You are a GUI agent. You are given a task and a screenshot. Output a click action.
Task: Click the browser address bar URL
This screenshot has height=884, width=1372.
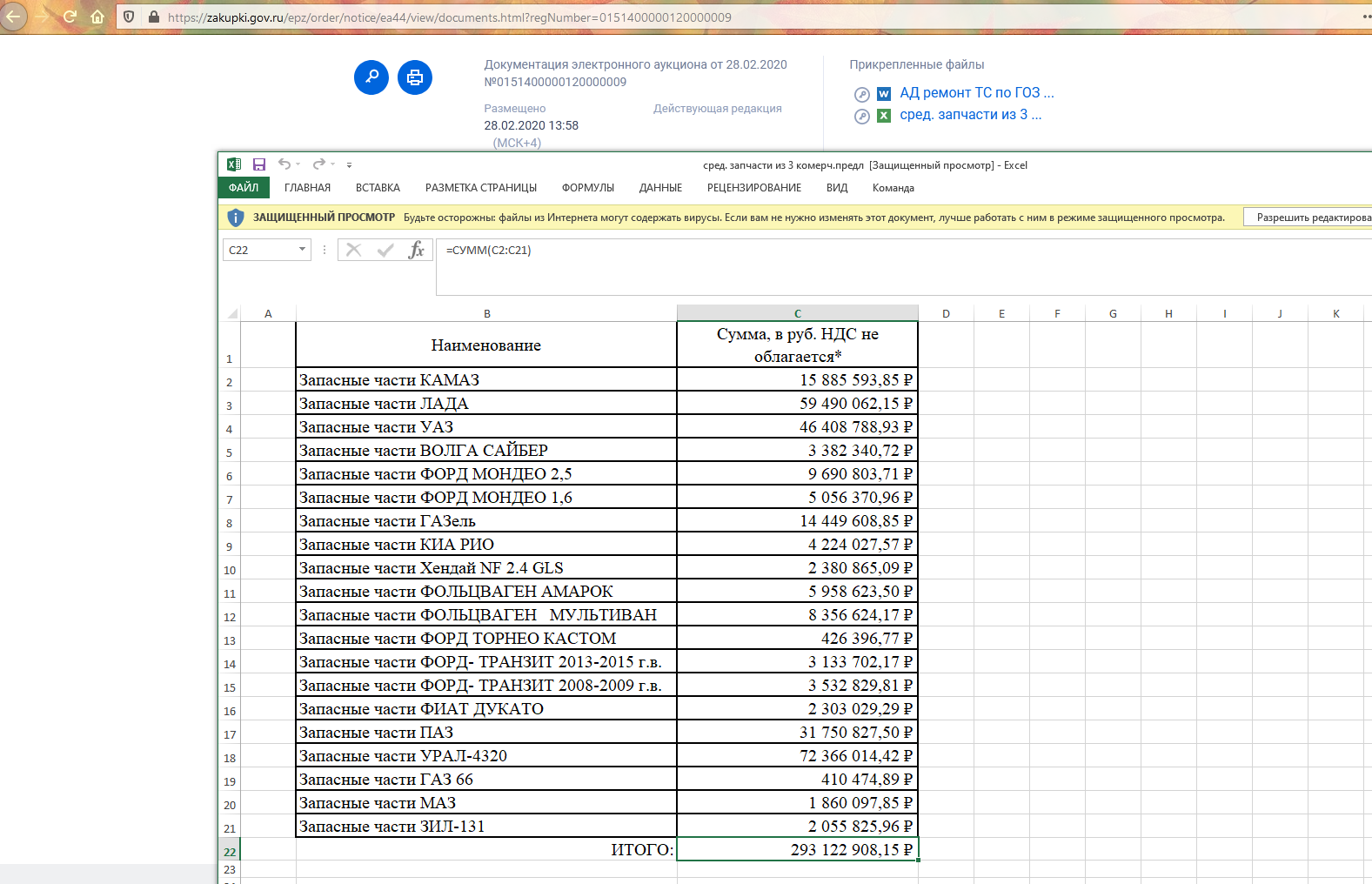tap(450, 17)
